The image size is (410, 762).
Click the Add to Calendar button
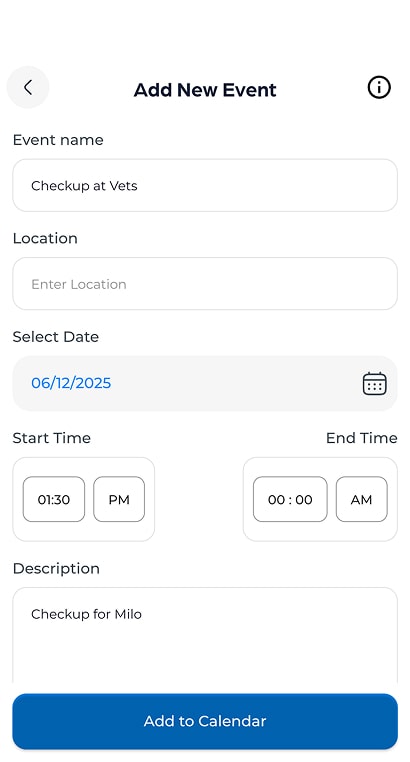(x=205, y=721)
